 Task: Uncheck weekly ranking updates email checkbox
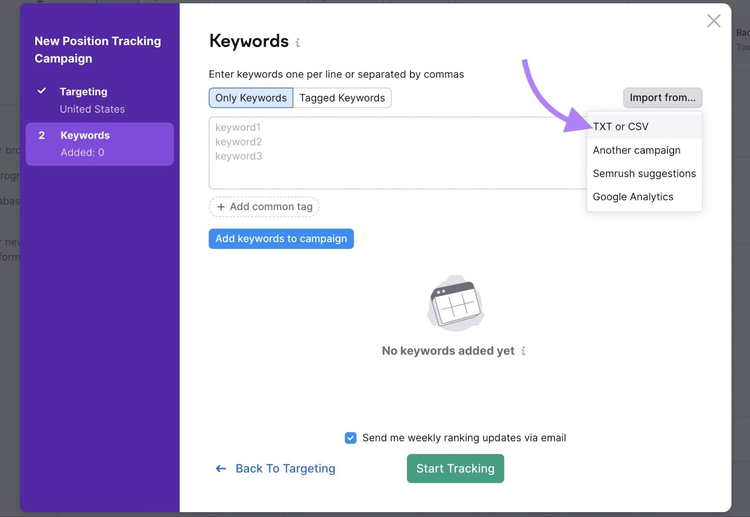[351, 438]
